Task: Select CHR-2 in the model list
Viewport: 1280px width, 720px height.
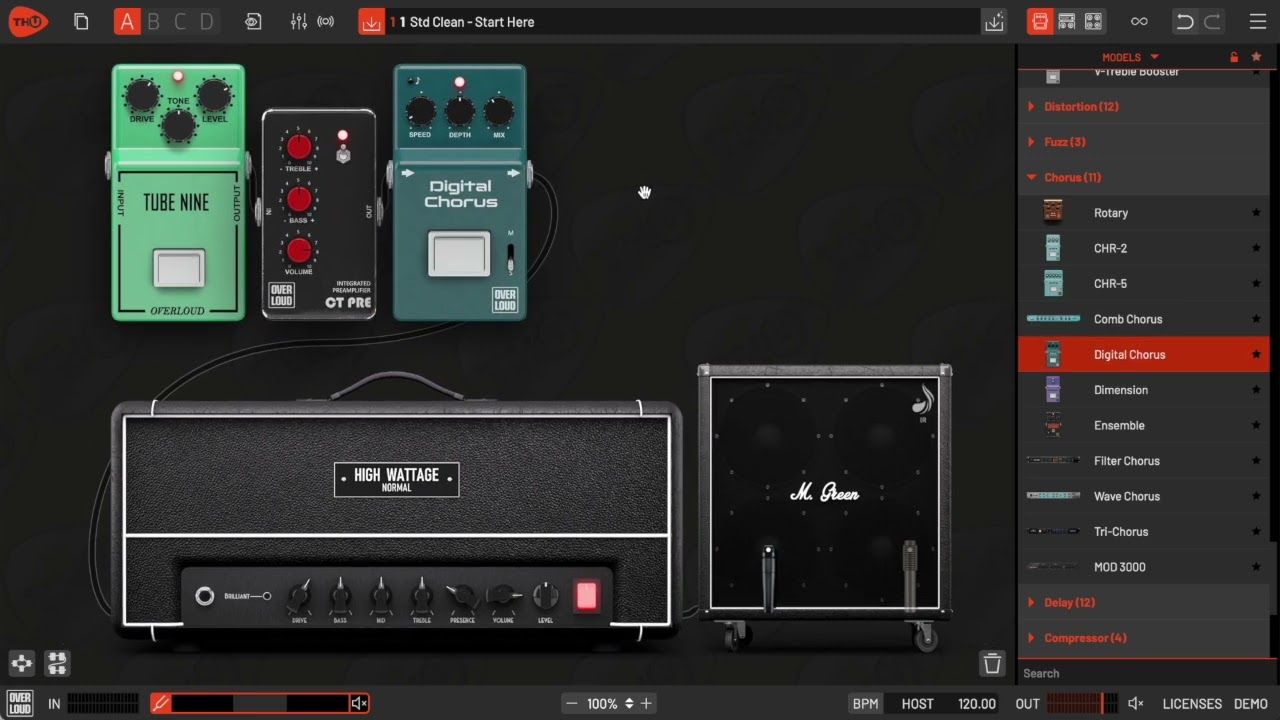Action: click(1144, 248)
